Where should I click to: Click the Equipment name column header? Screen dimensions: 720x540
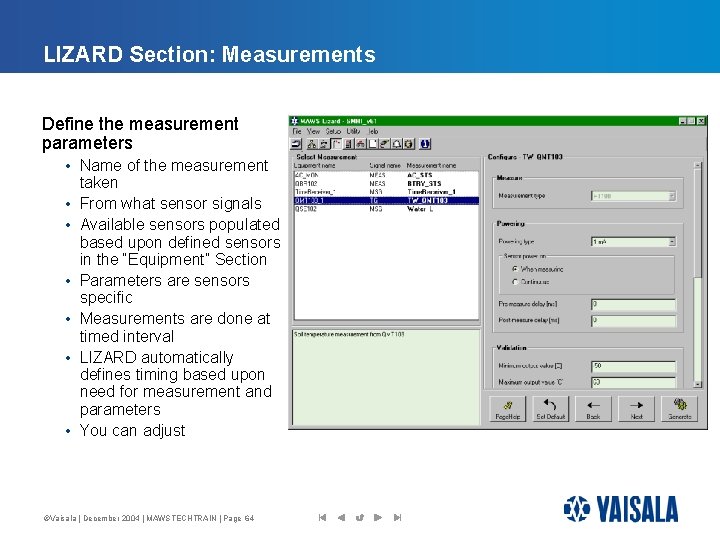tap(315, 165)
